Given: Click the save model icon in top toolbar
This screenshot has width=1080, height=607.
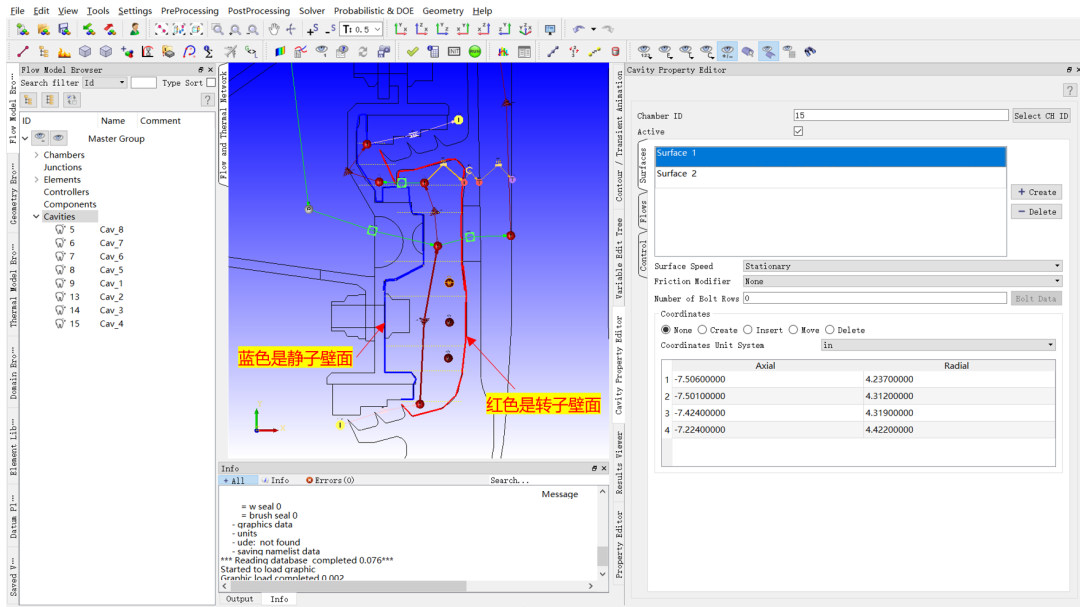Looking at the screenshot, I should pos(64,30).
